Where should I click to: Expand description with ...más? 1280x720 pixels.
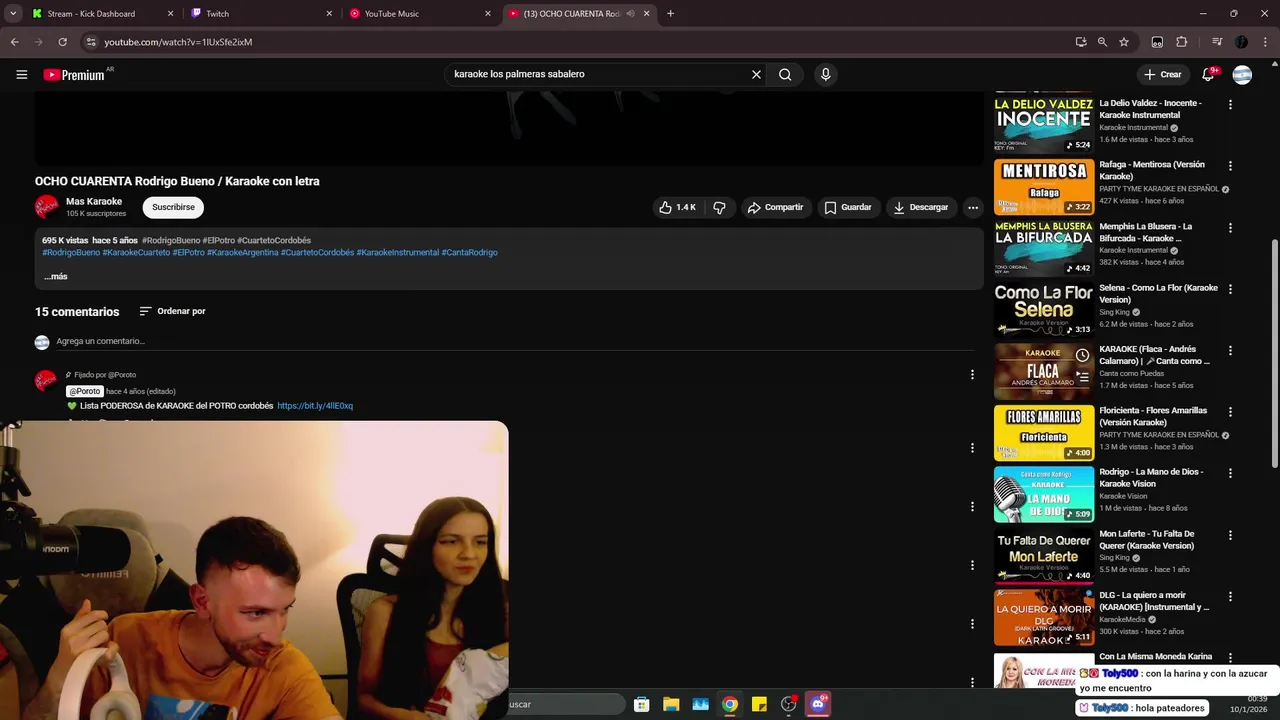tap(56, 276)
